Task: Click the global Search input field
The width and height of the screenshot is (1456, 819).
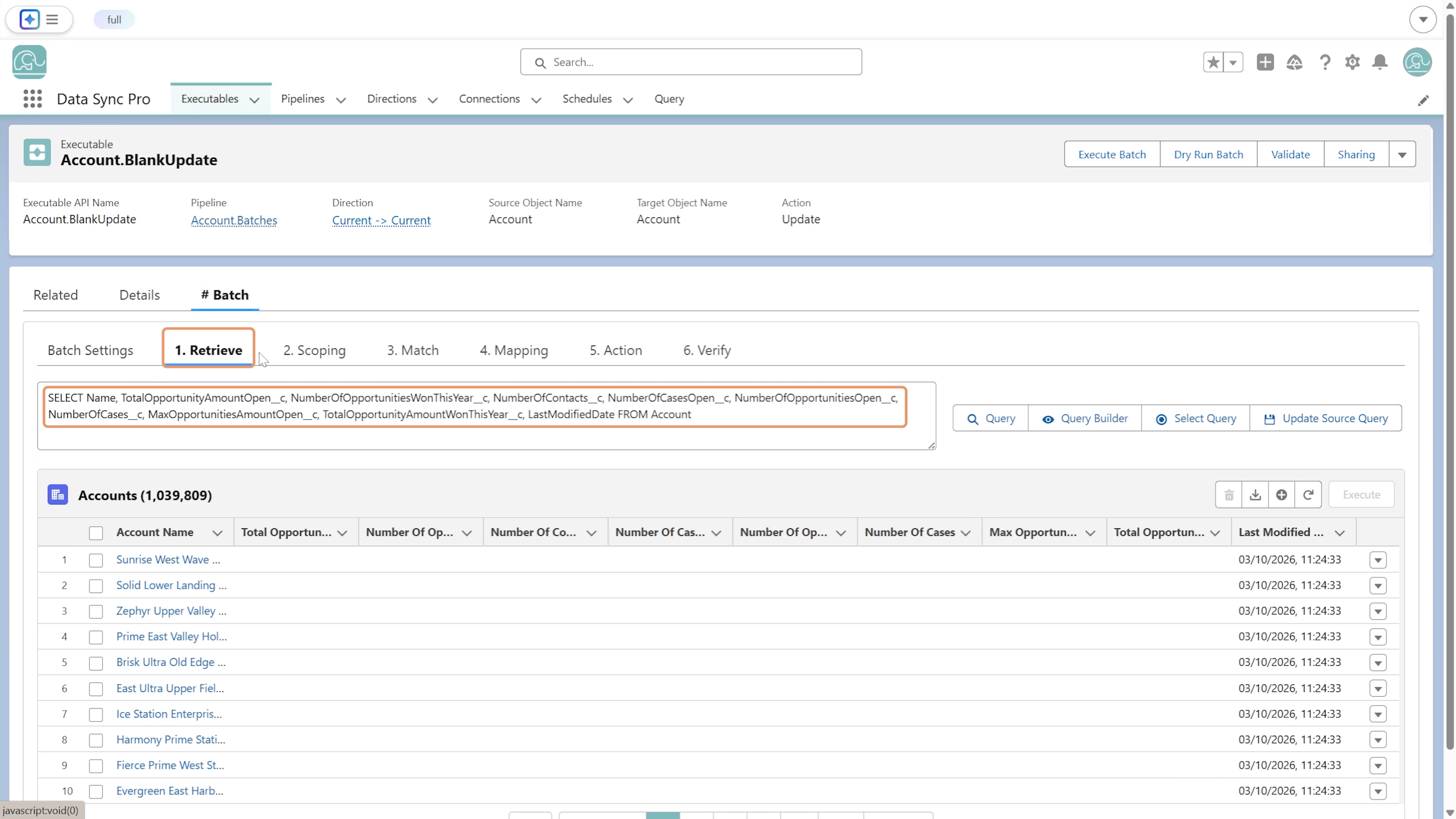Action: [x=691, y=62]
